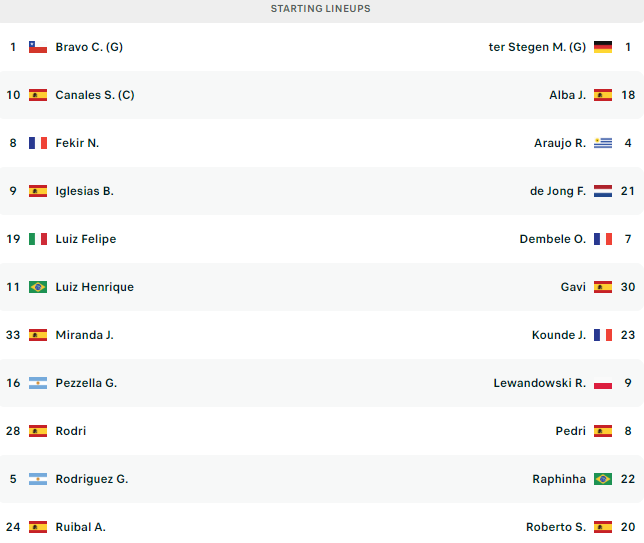Image resolution: width=644 pixels, height=543 pixels.
Task: Open player Canales S. (C) profile
Action: pyautogui.click(x=95, y=95)
